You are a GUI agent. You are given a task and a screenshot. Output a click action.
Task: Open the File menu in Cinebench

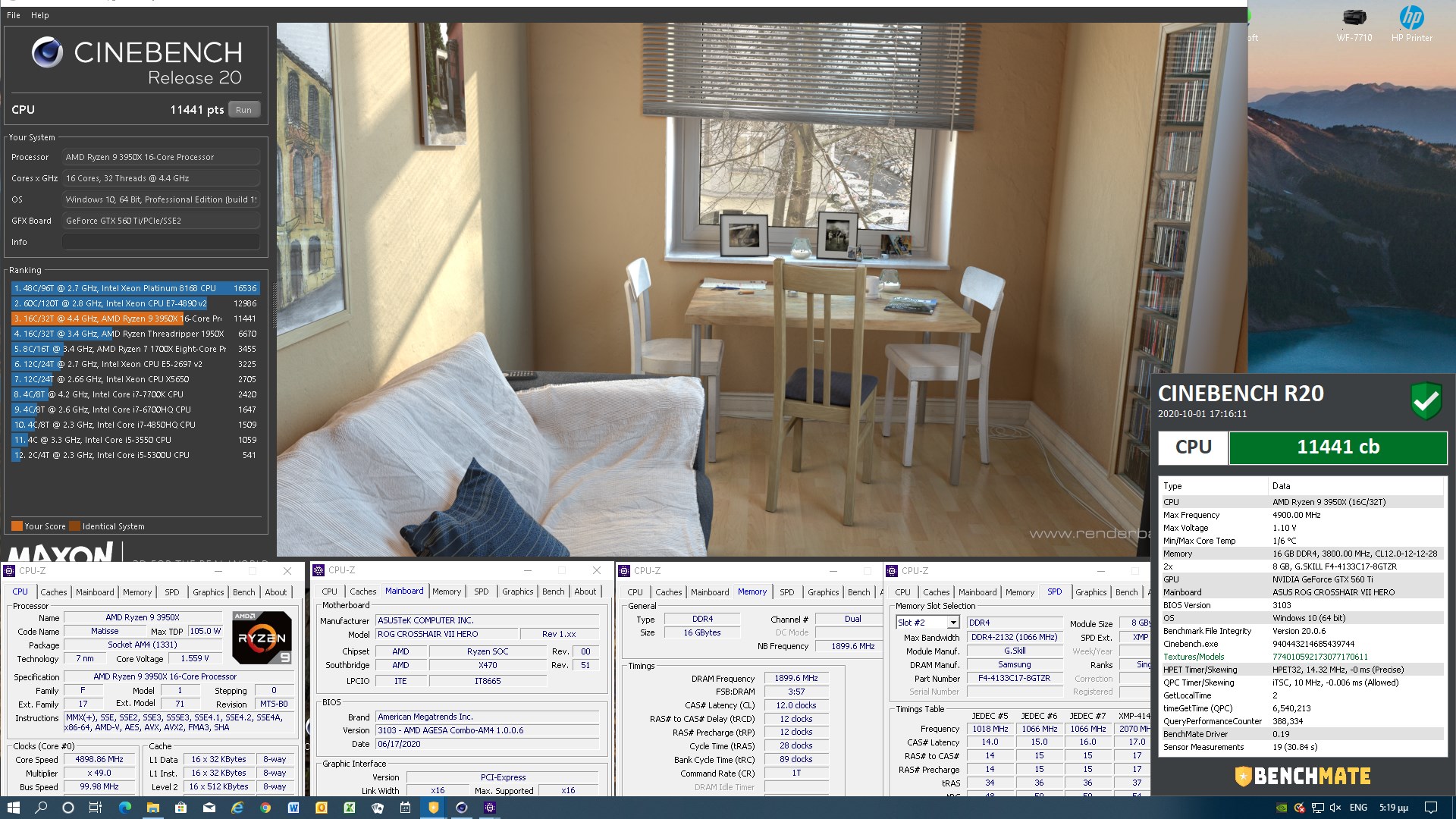[x=14, y=15]
